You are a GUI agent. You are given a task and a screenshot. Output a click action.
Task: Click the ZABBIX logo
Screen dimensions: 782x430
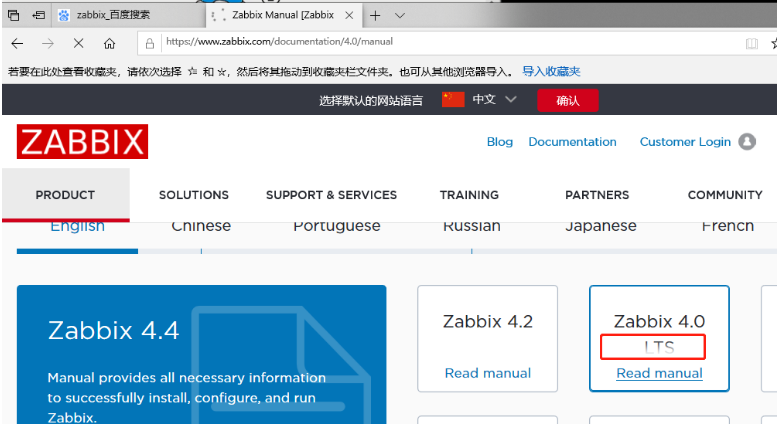click(x=82, y=142)
